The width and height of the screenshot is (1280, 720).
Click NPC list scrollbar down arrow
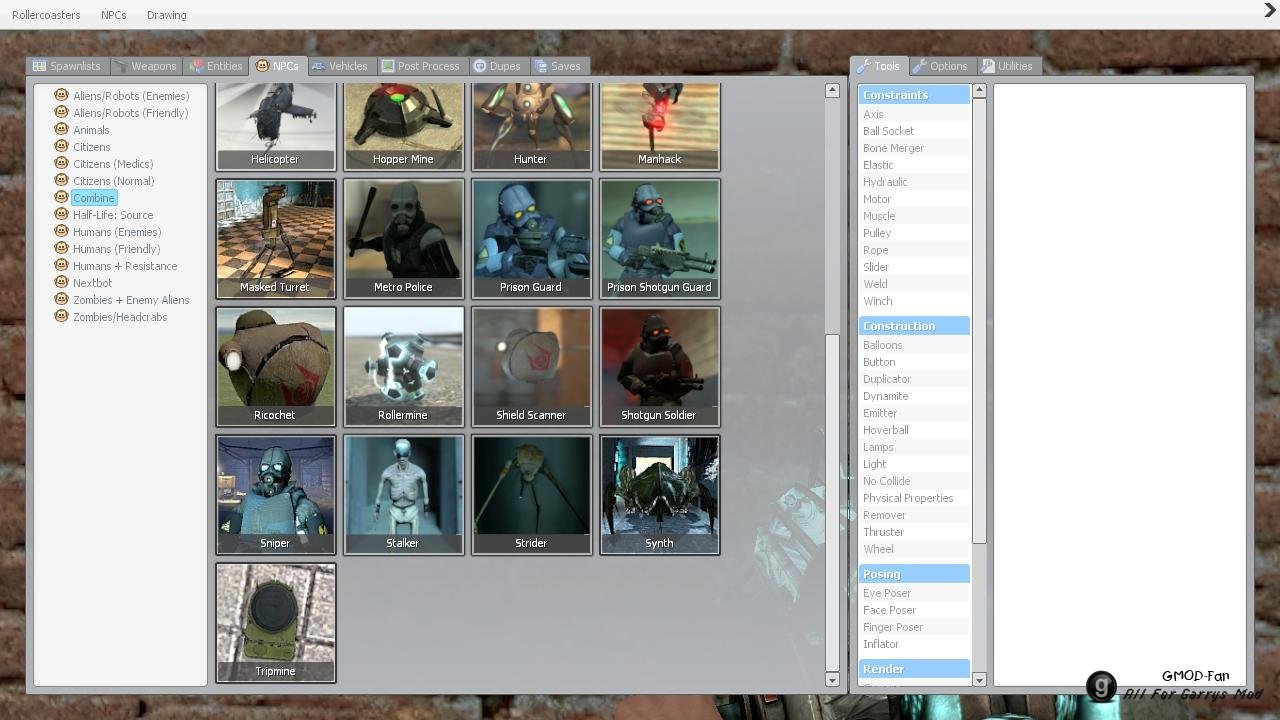[832, 680]
